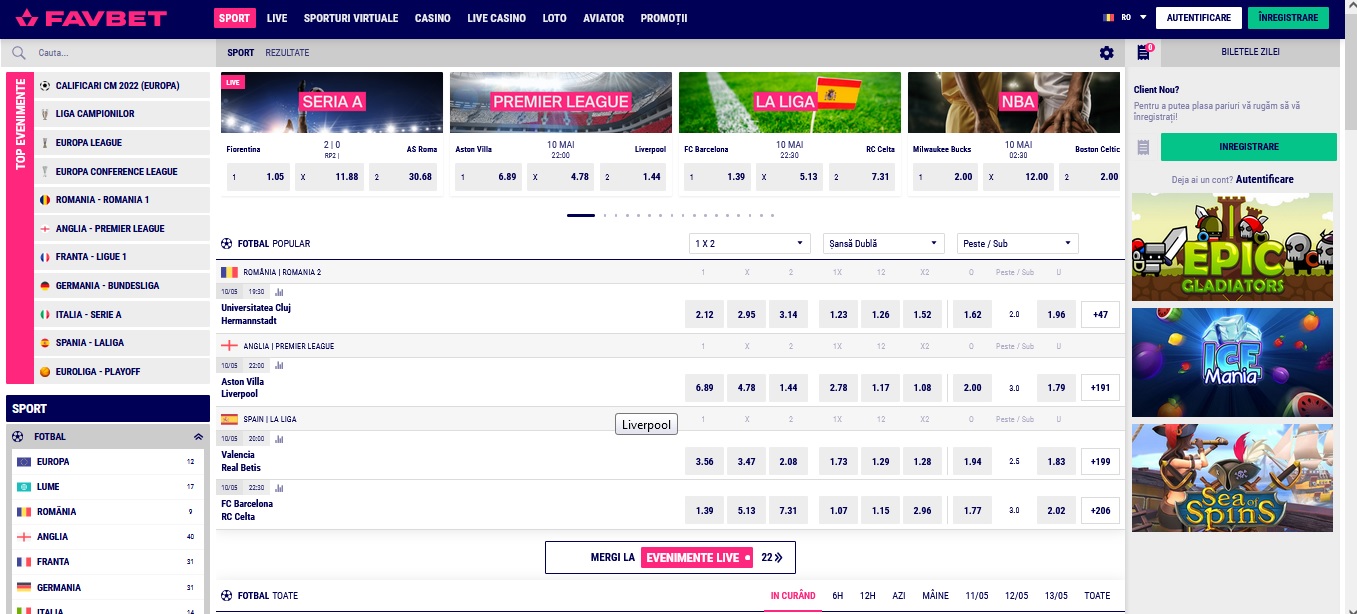Click England flag in Premier League row header
This screenshot has height=614, width=1357.
(230, 346)
